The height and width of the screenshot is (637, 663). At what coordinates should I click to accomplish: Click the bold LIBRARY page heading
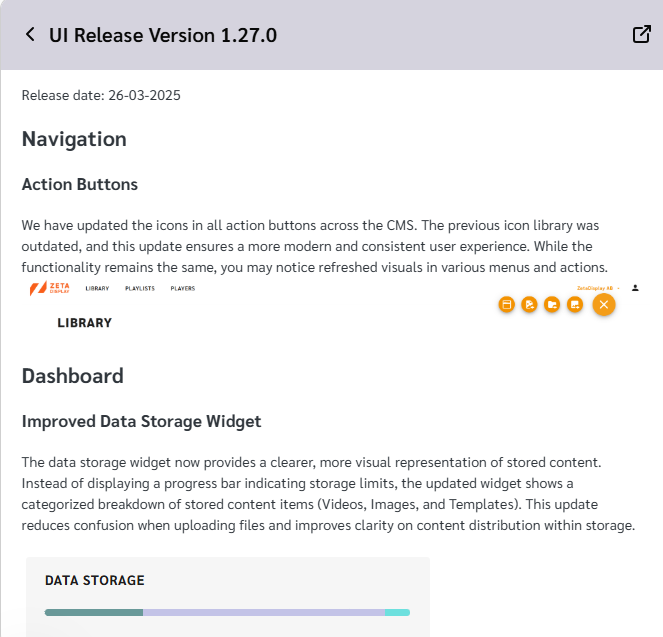[85, 323]
